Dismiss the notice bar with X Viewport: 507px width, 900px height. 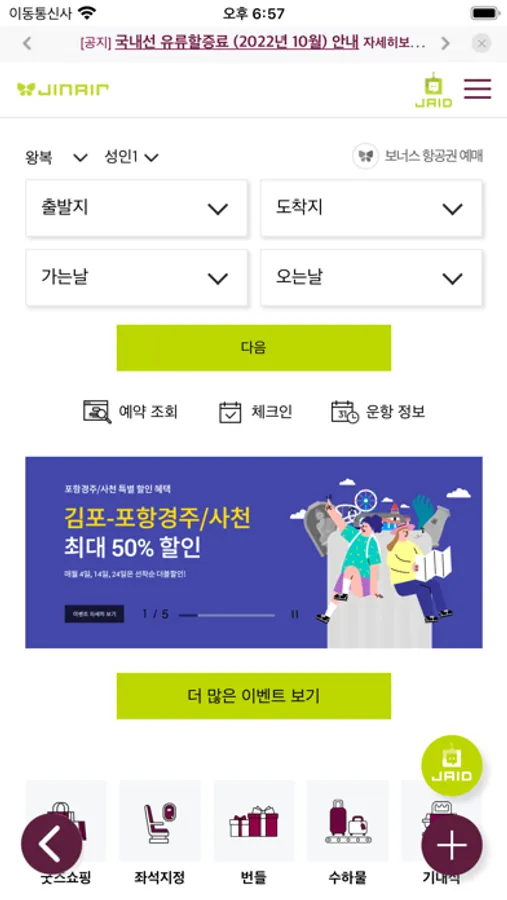pos(482,43)
